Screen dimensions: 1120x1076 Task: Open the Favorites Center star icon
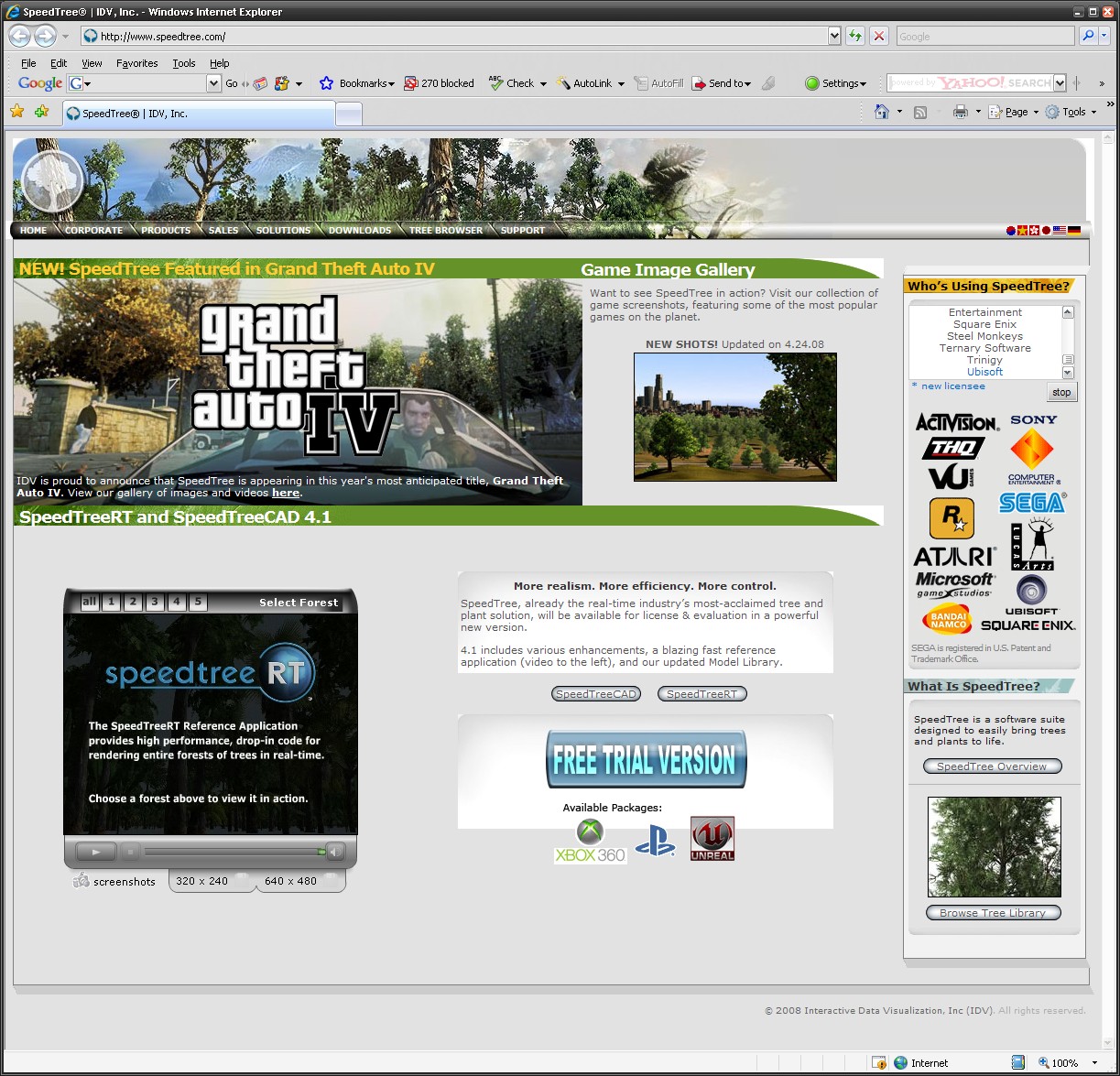pyautogui.click(x=16, y=112)
